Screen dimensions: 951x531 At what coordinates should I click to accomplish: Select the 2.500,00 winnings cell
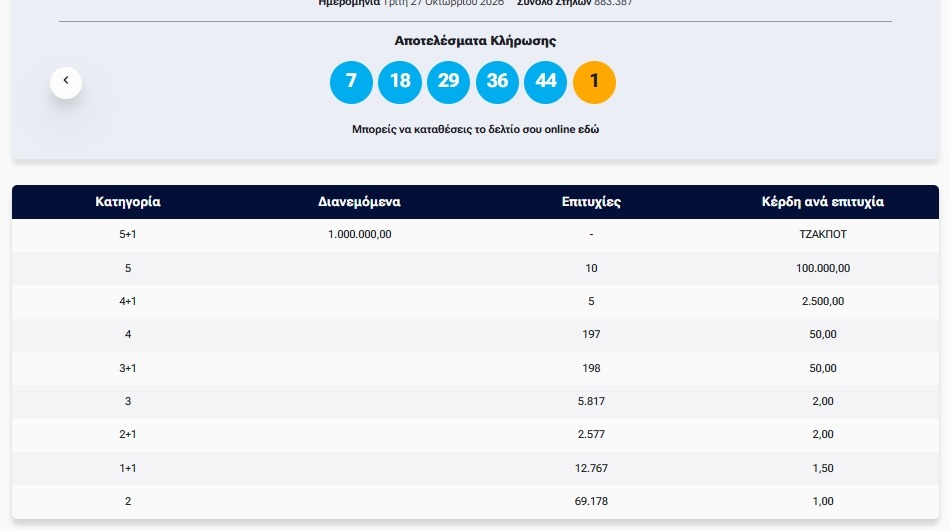pyautogui.click(x=823, y=301)
